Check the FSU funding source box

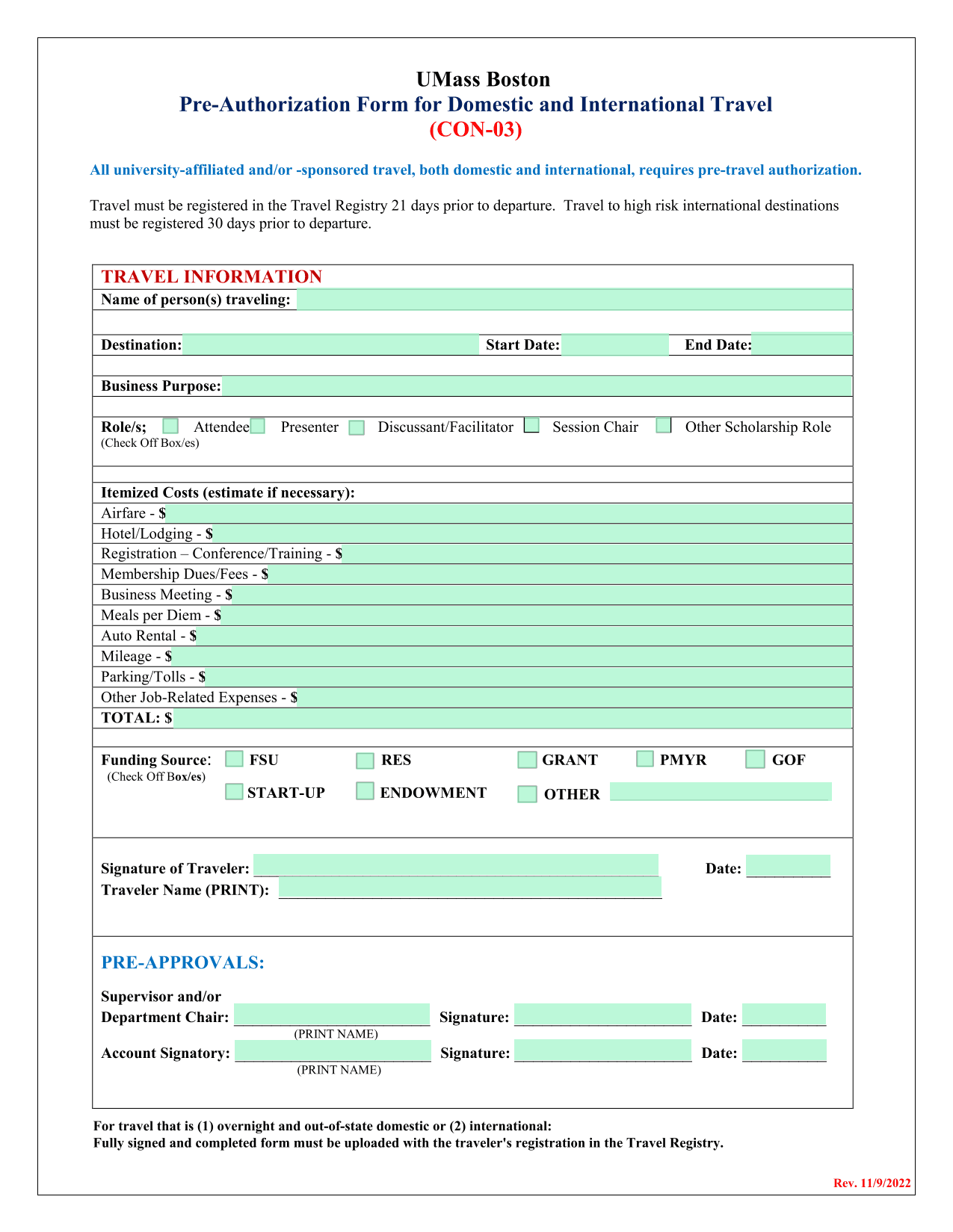[235, 759]
